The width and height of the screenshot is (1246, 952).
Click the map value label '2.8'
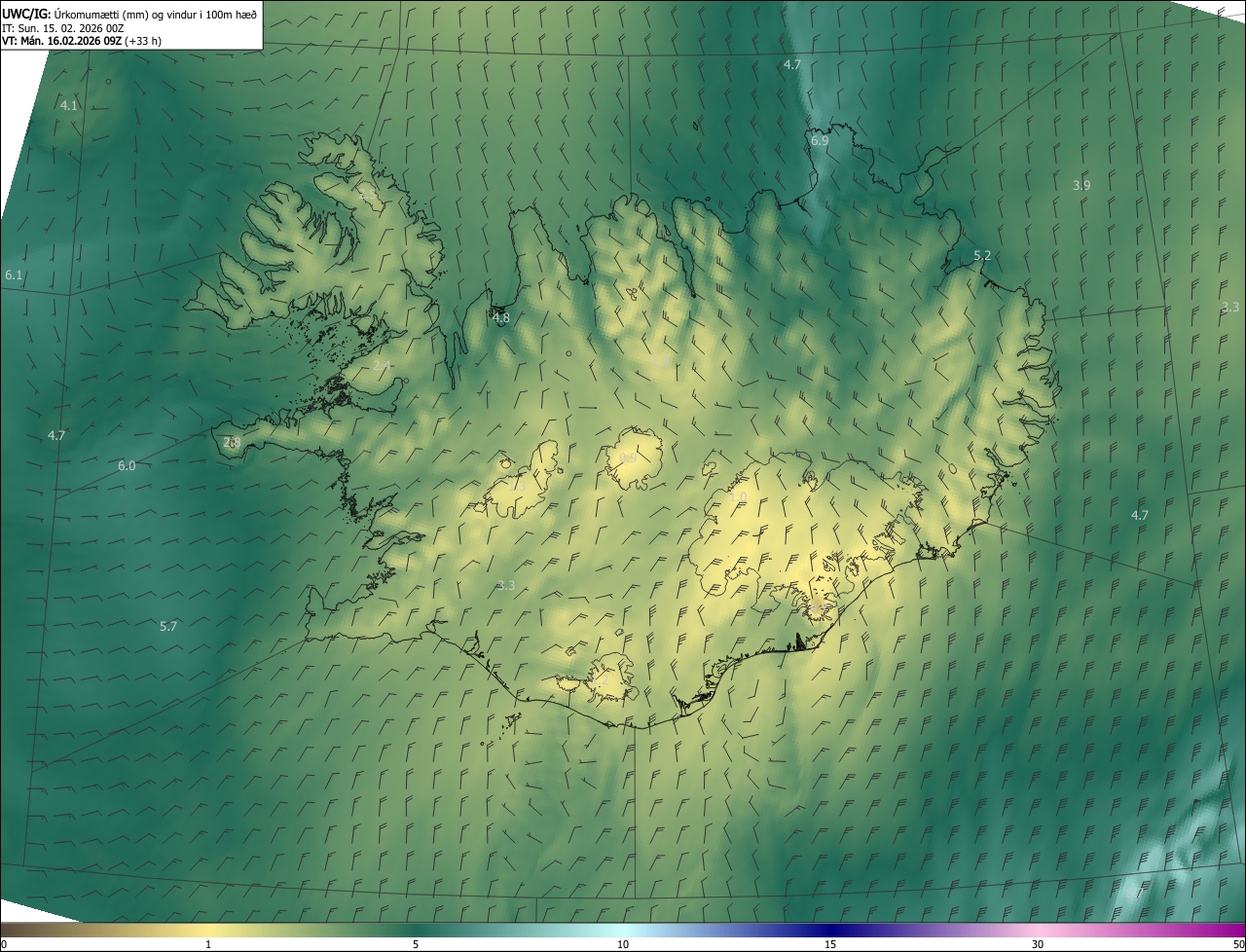click(x=232, y=442)
